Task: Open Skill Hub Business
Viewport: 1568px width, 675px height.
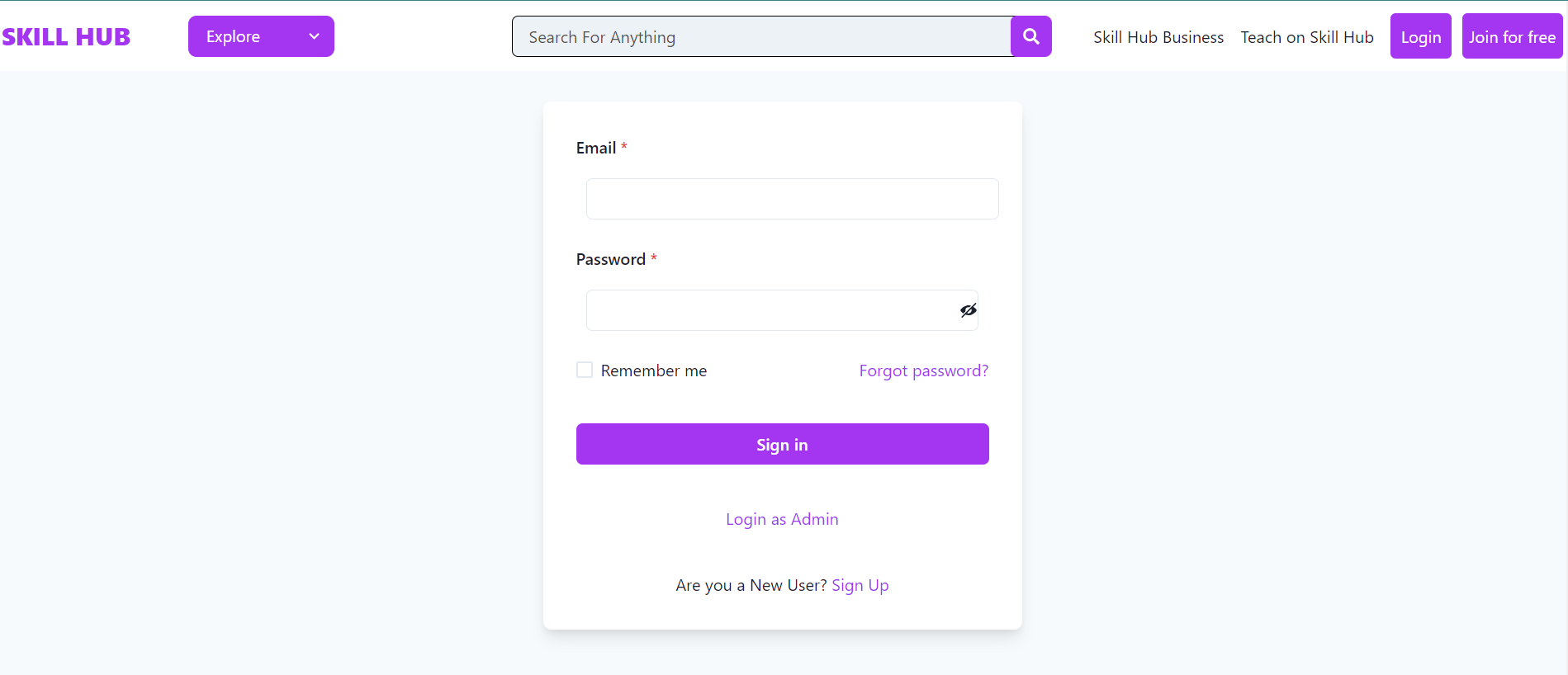Action: click(1158, 37)
